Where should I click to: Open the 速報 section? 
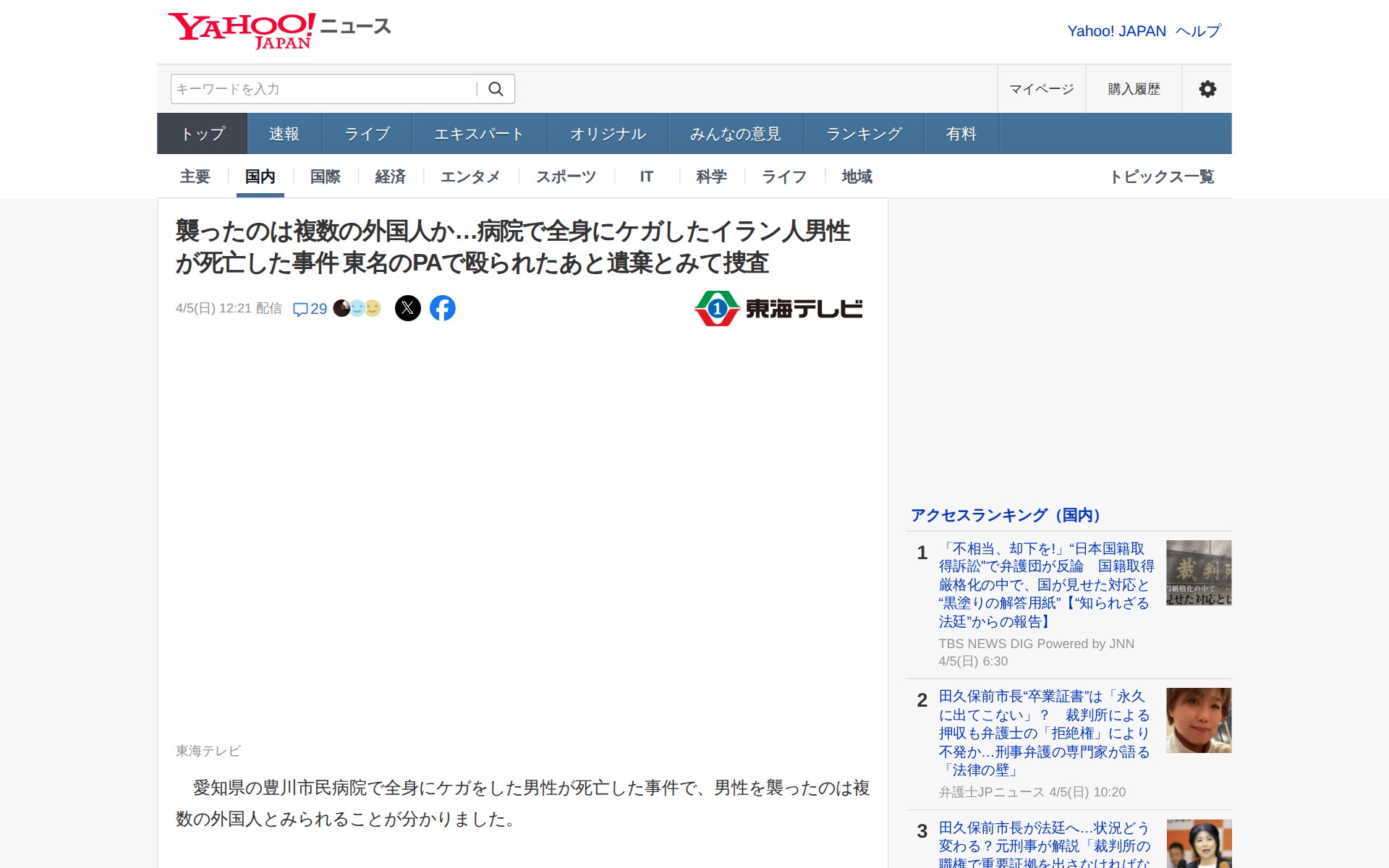[x=283, y=133]
